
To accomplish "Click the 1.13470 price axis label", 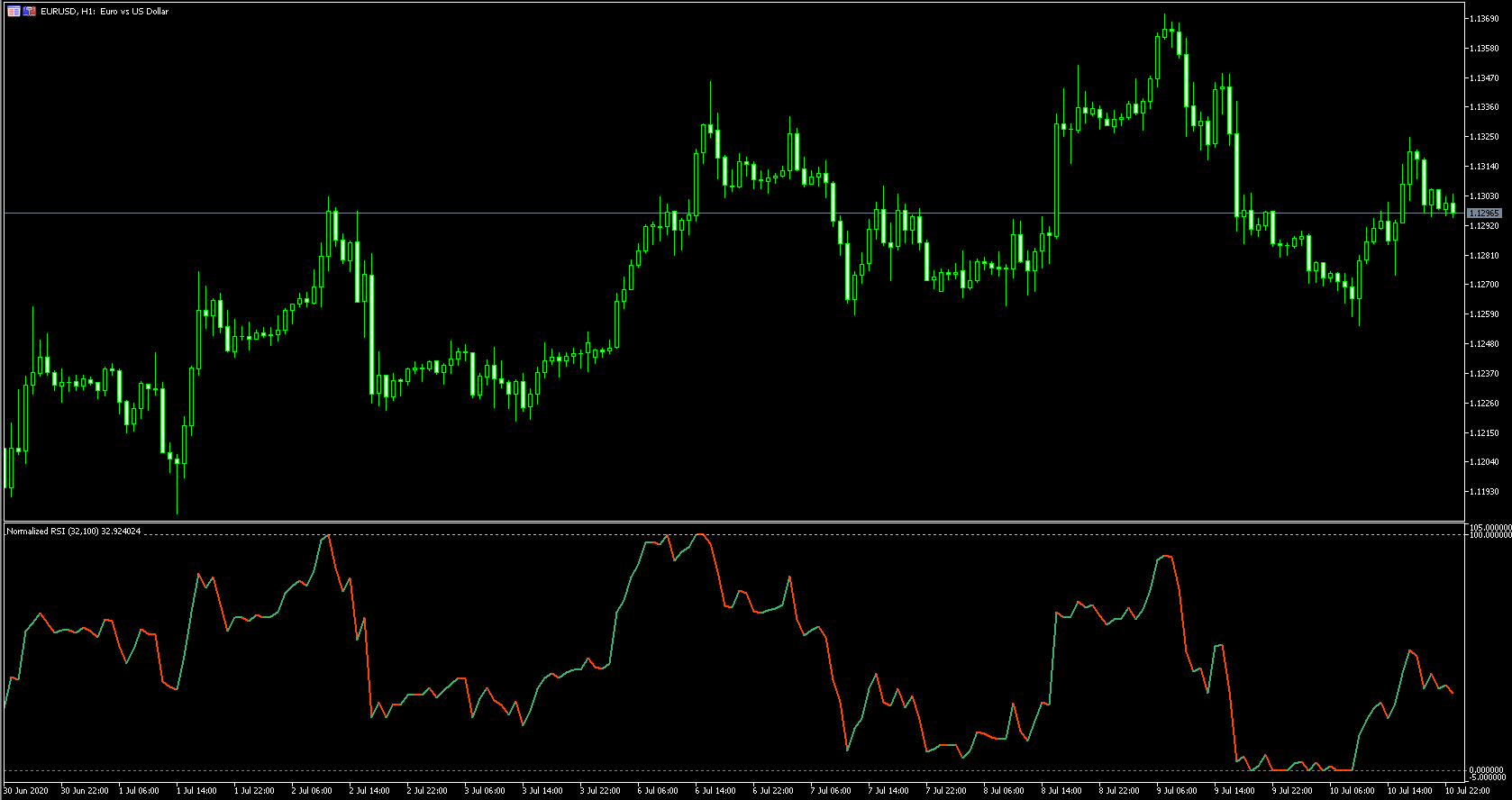I will pos(1484,78).
